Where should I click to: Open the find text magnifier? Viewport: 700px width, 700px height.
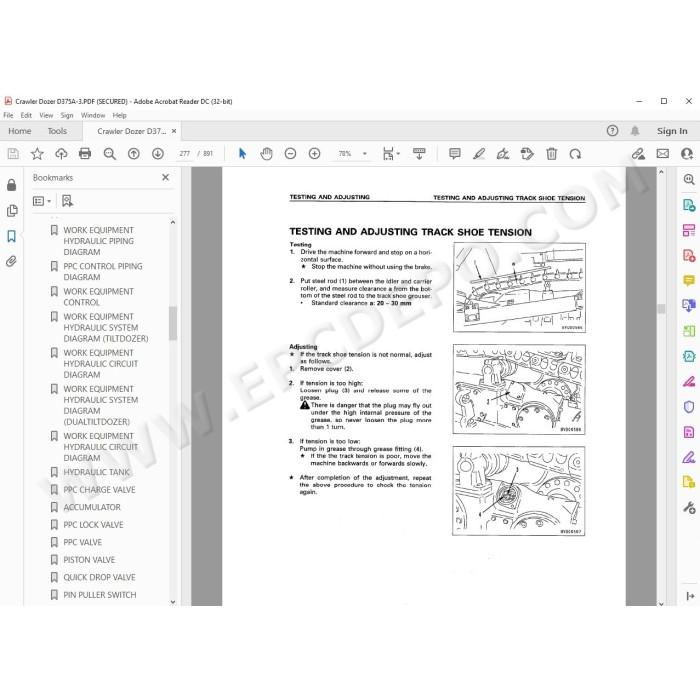pyautogui.click(x=109, y=154)
